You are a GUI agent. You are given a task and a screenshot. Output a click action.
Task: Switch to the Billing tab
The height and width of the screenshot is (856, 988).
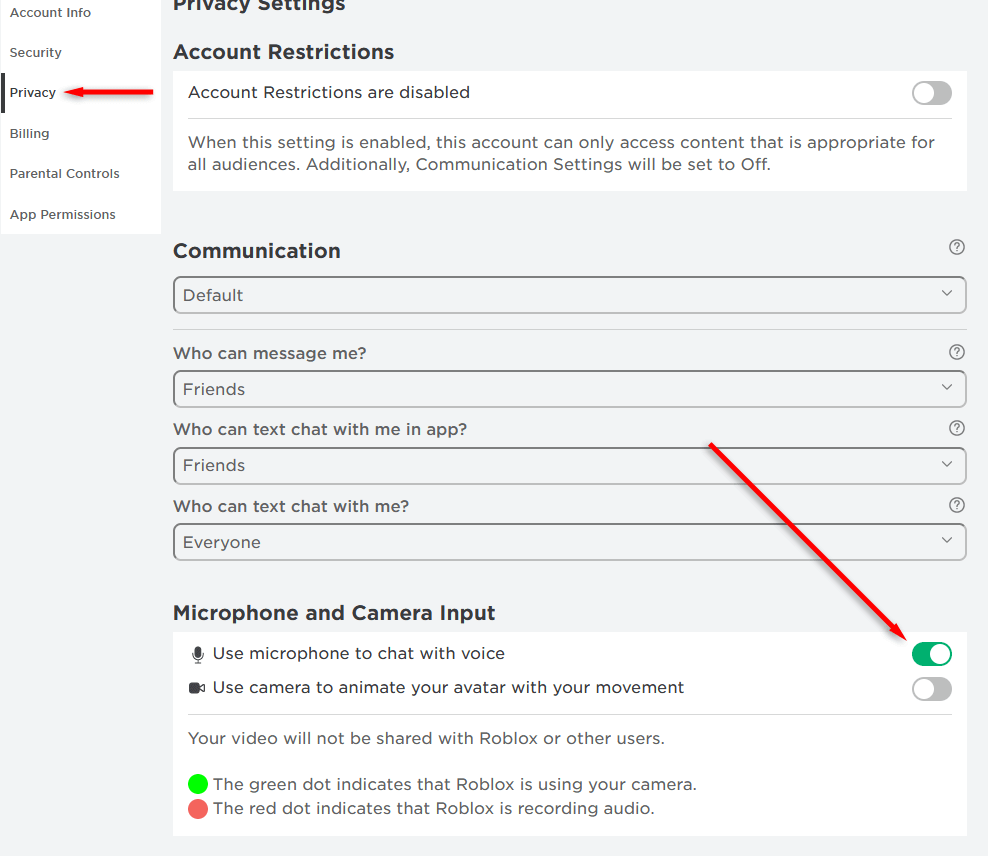pos(30,134)
